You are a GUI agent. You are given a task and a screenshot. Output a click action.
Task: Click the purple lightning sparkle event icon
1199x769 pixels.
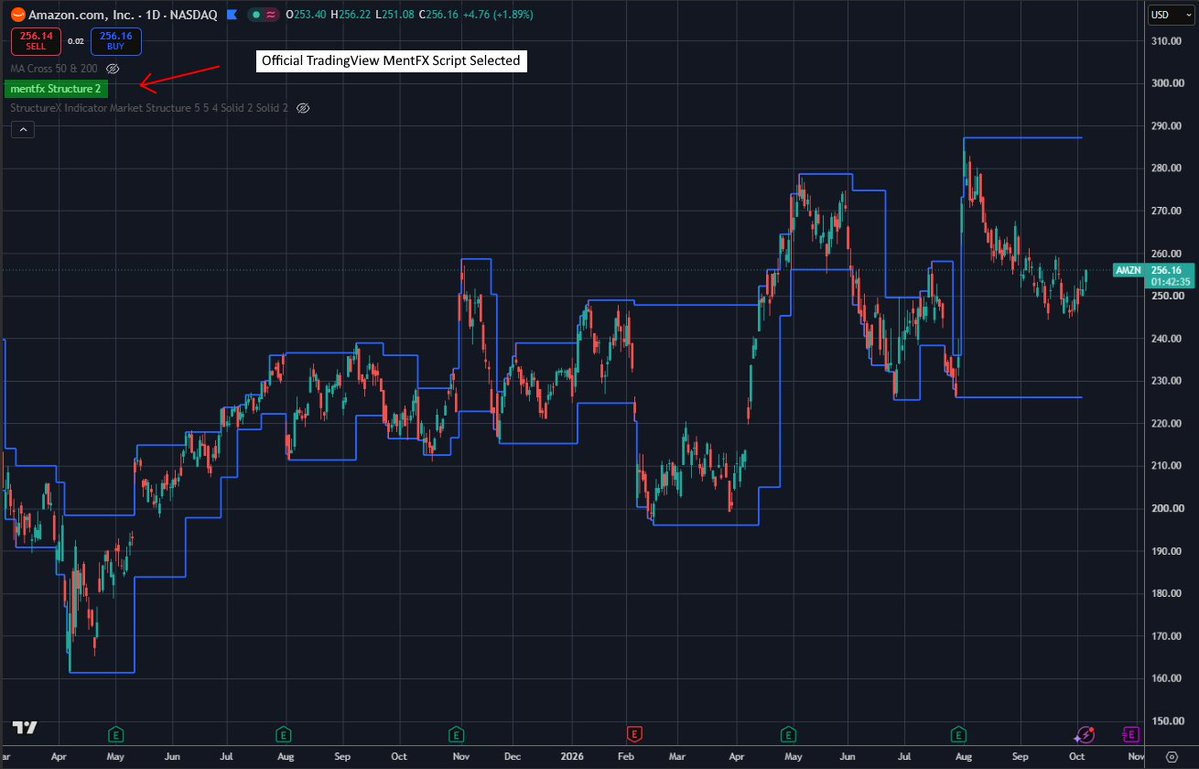pos(1084,735)
